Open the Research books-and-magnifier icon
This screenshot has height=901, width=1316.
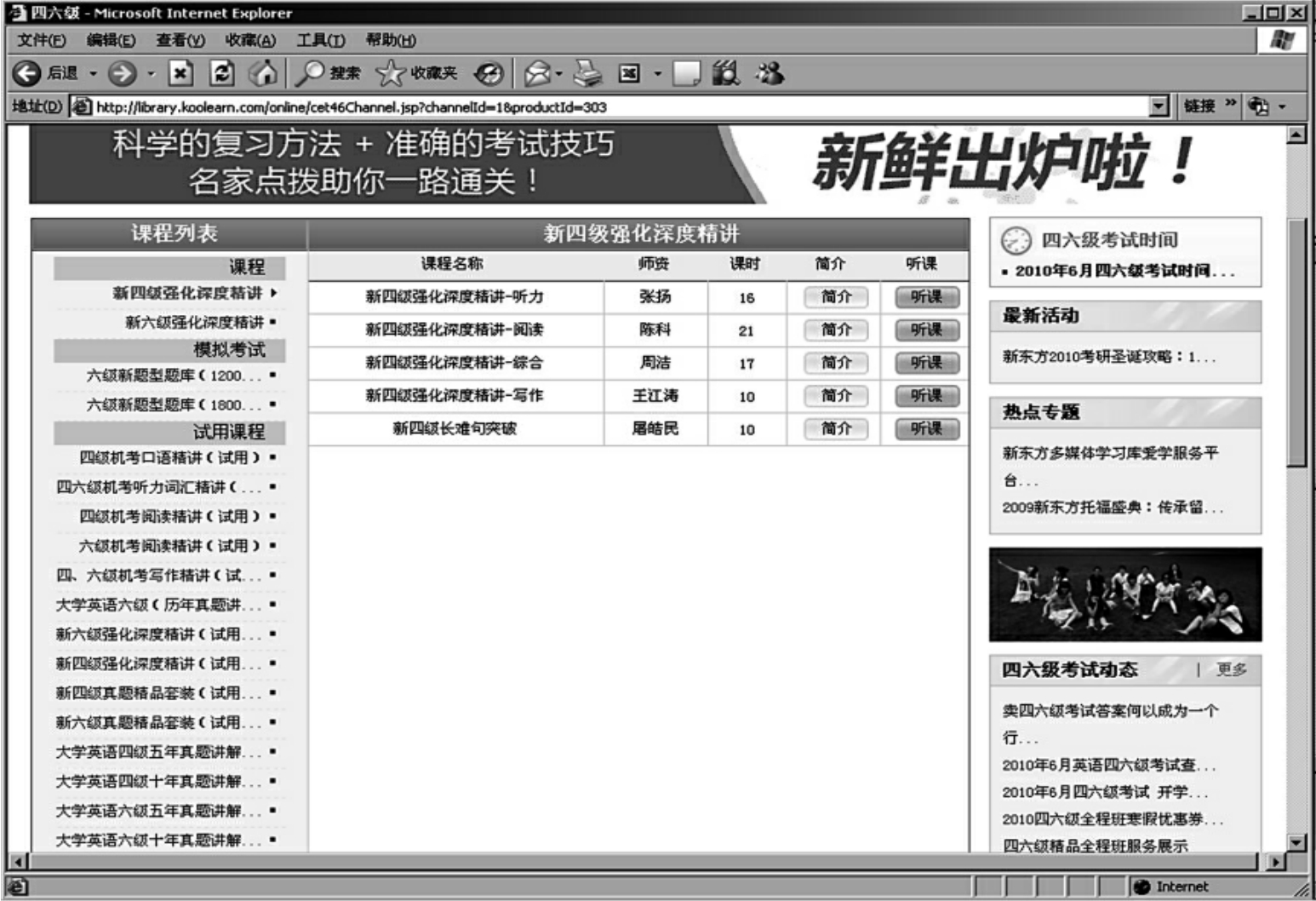click(x=726, y=74)
